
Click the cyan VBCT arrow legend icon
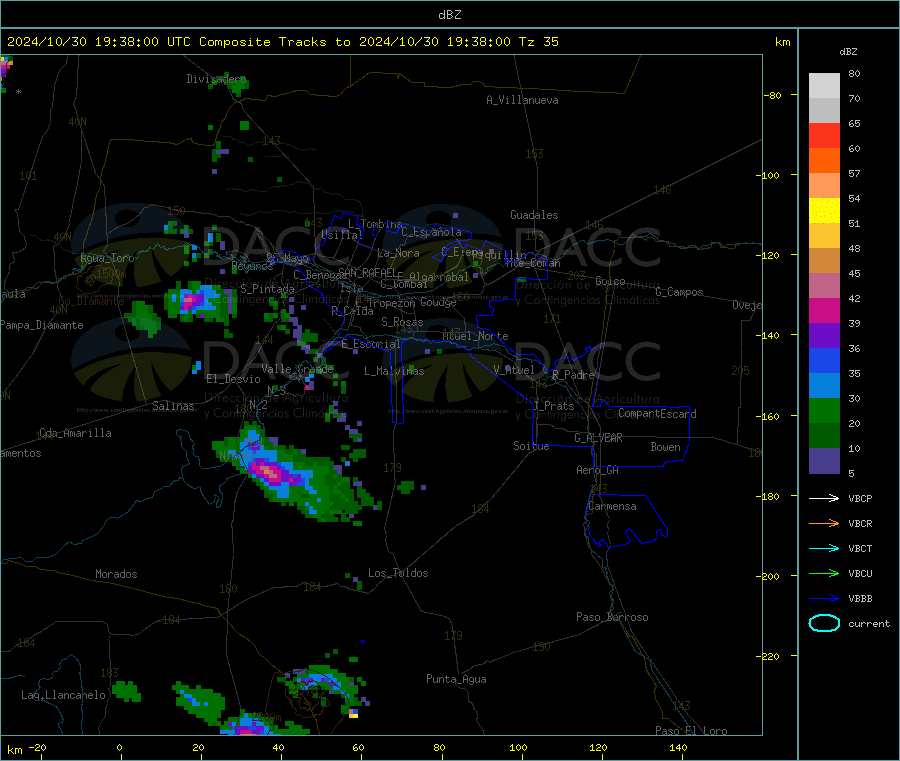click(x=824, y=549)
